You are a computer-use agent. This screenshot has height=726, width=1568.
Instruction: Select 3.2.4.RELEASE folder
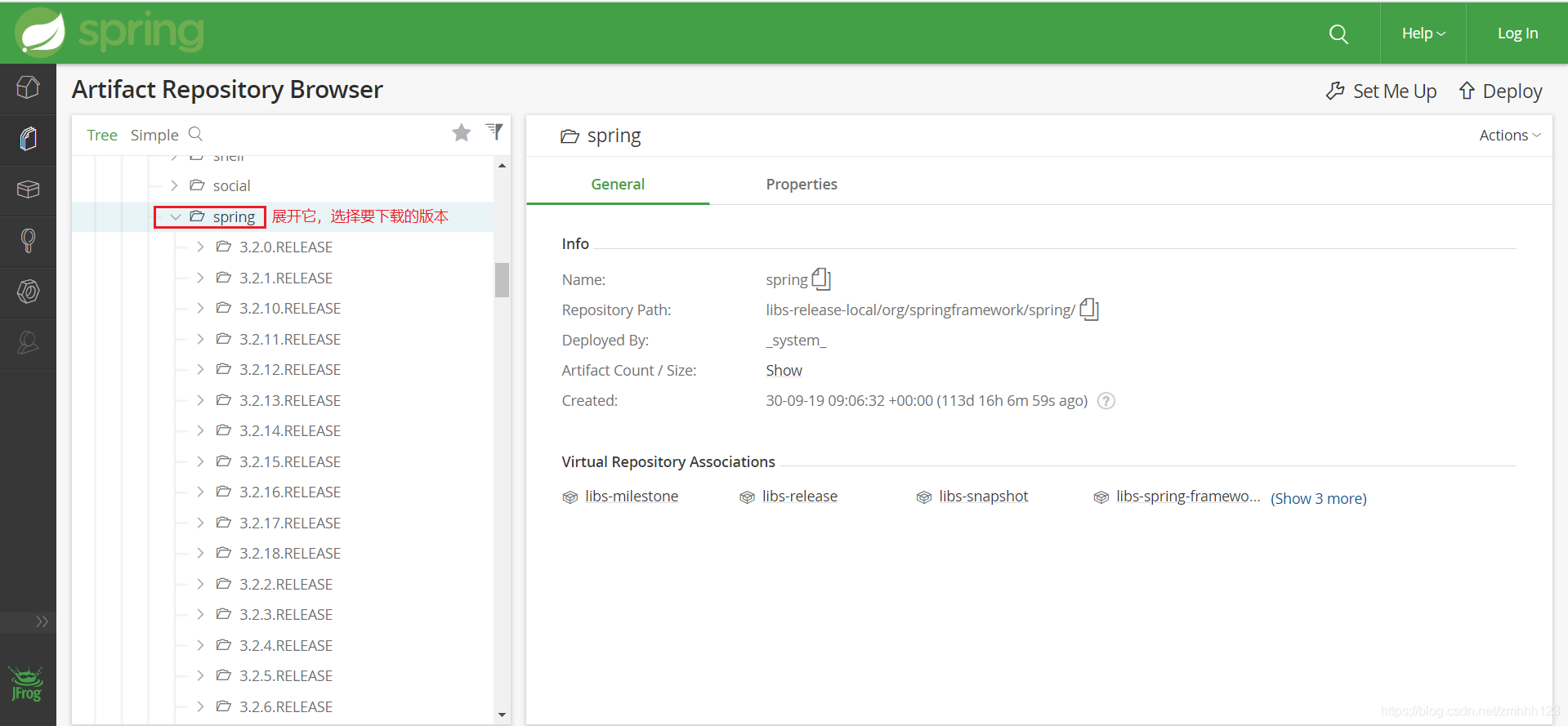click(x=286, y=645)
